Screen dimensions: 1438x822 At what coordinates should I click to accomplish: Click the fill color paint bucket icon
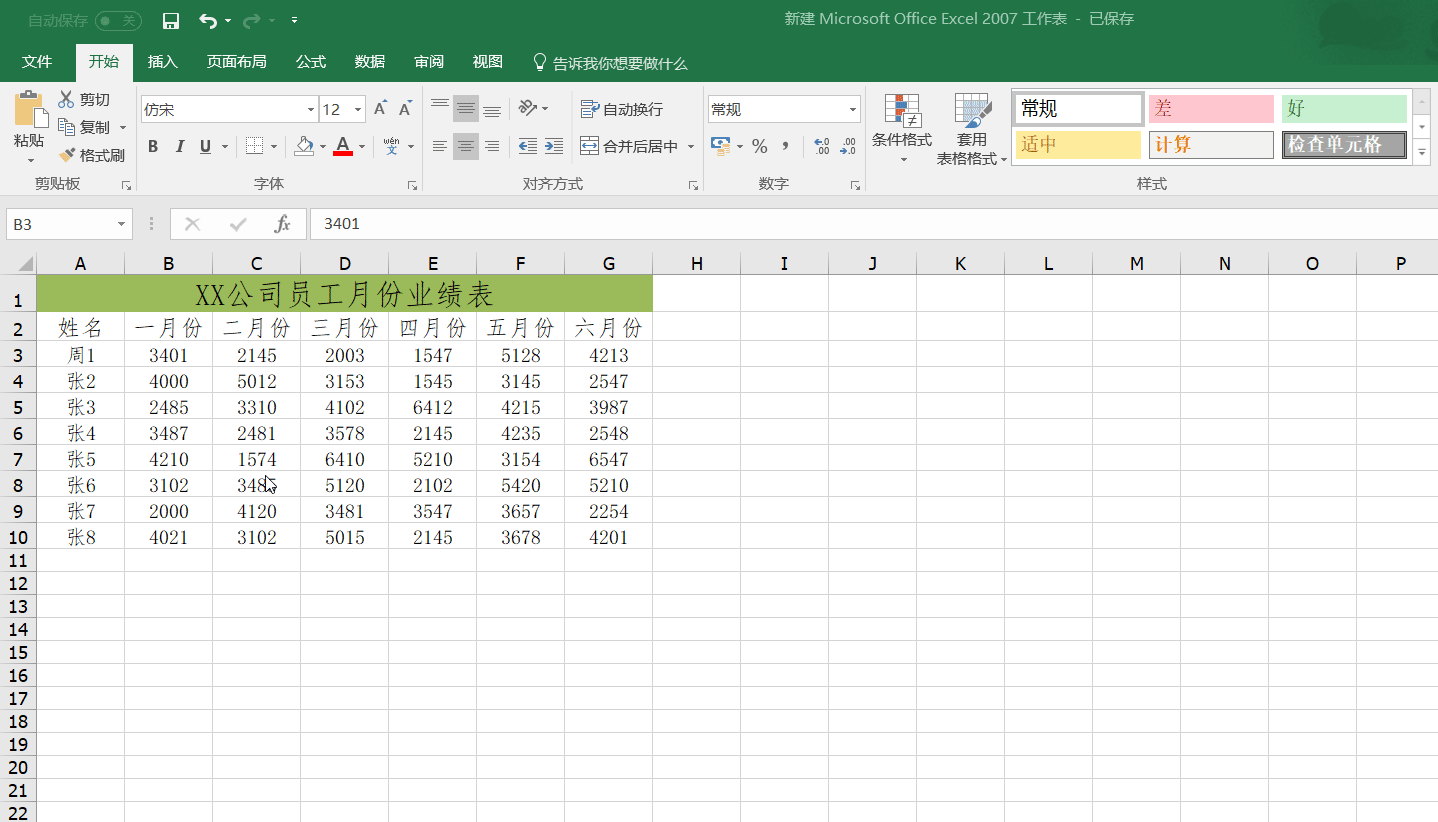tap(304, 146)
